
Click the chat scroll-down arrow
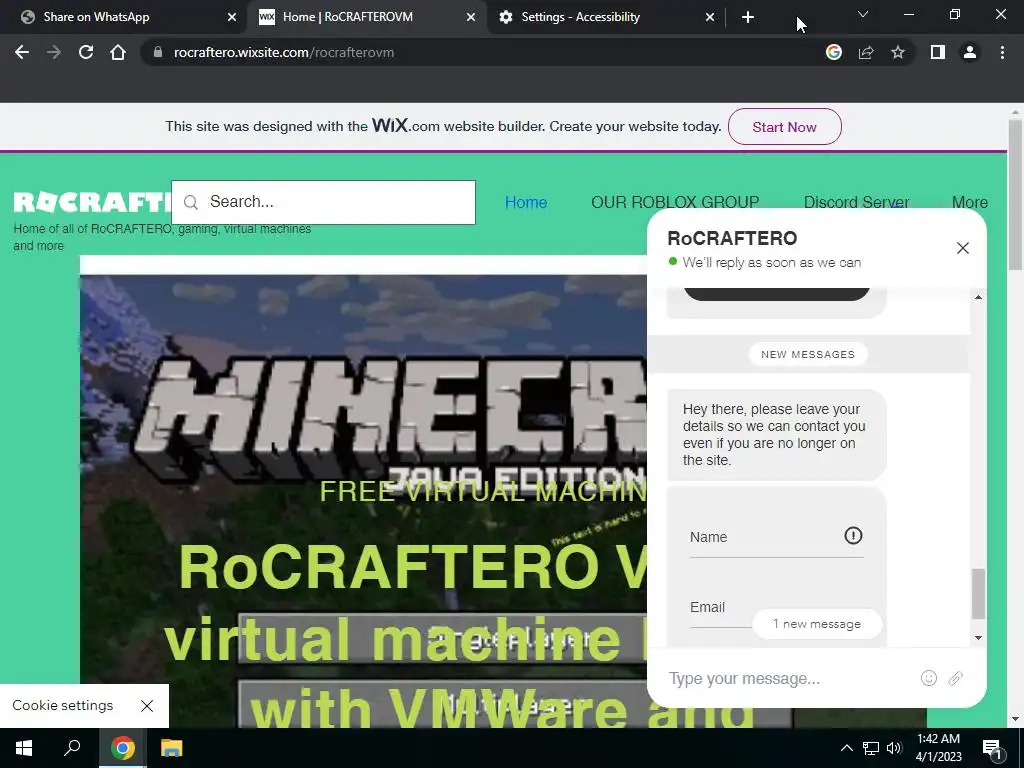click(x=978, y=638)
